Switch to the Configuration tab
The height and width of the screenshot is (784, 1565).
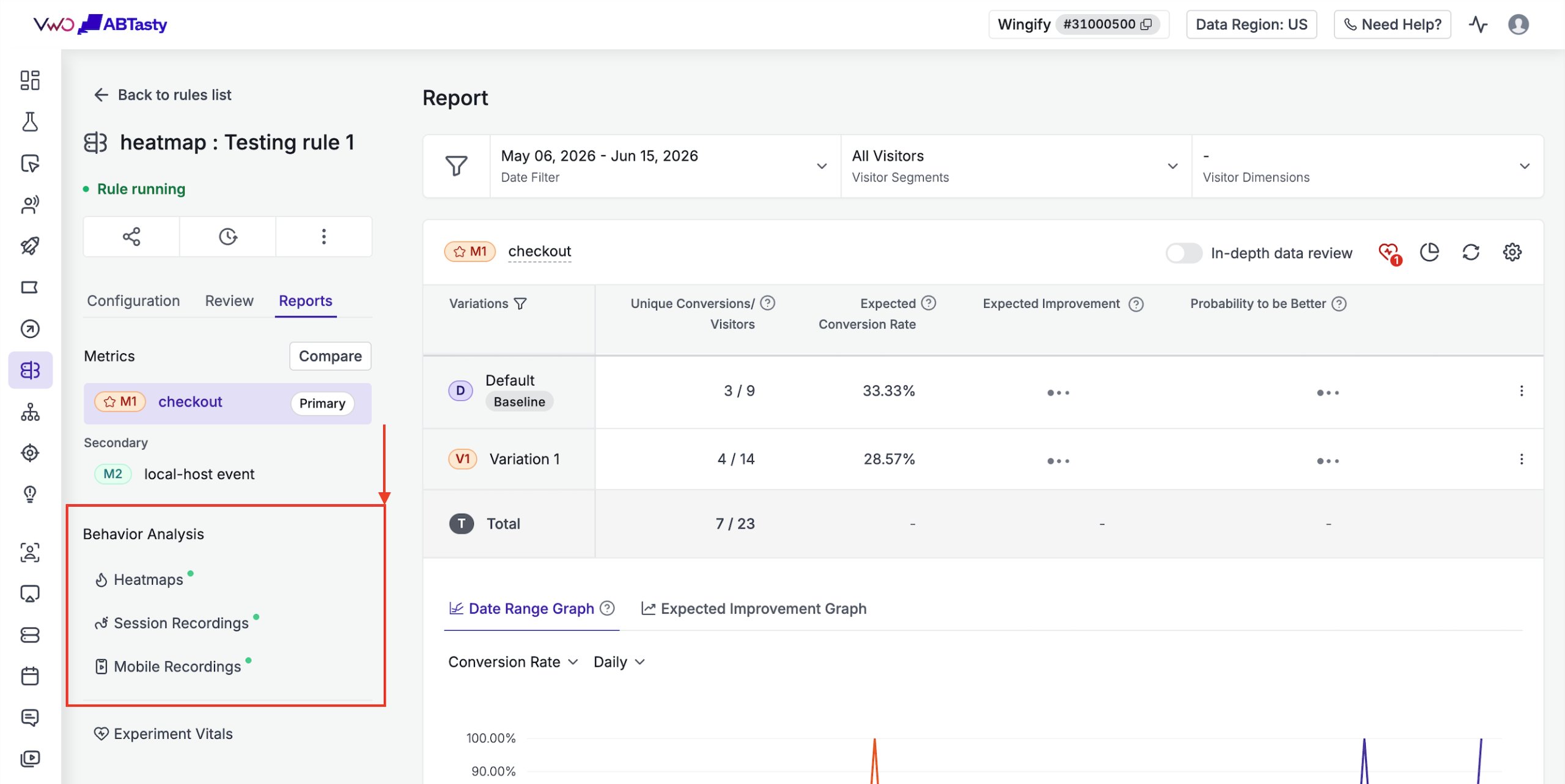pos(133,301)
